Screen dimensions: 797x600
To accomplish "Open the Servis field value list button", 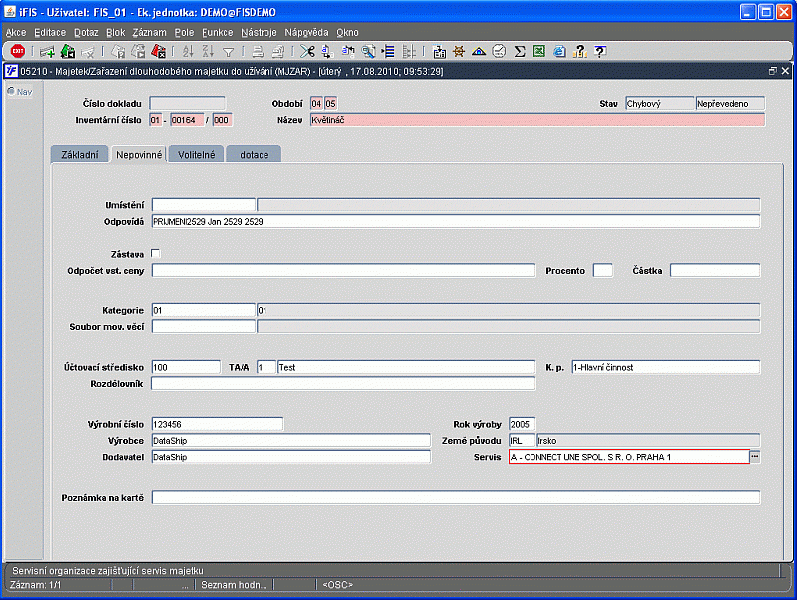I will (x=755, y=457).
